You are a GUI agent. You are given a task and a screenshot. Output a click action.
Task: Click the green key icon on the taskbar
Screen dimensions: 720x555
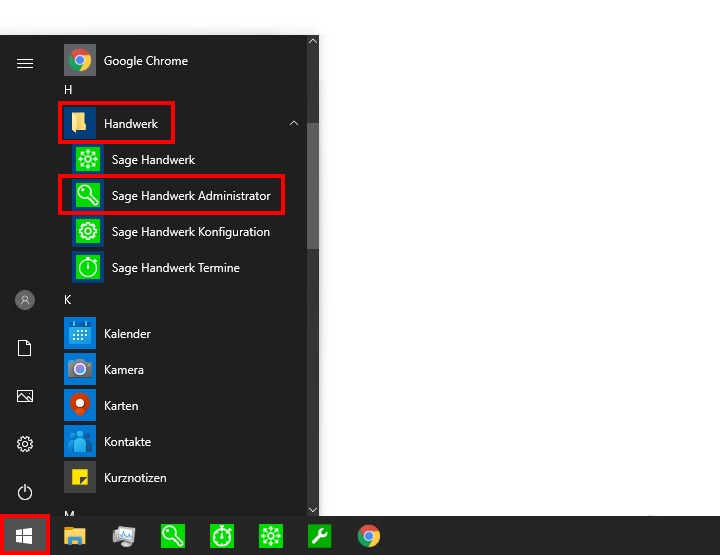(173, 536)
